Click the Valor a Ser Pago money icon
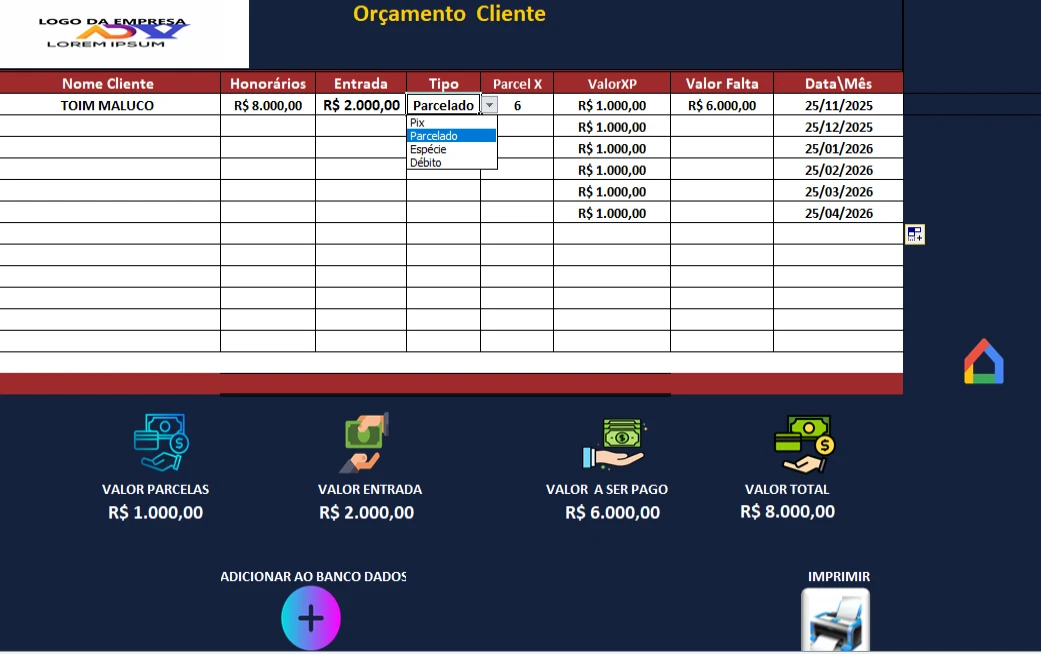Viewport: 1041px width, 654px height. [615, 444]
